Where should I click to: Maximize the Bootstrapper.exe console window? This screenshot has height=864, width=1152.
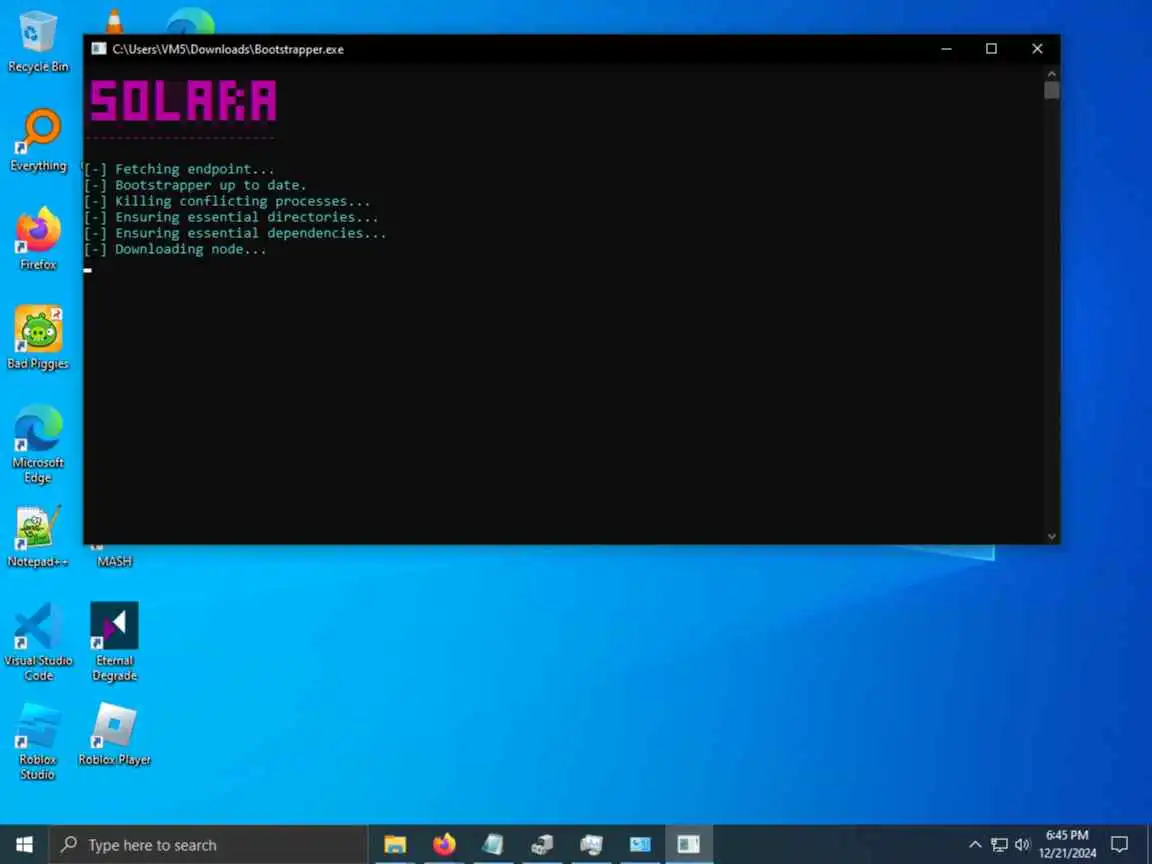pyautogui.click(x=991, y=49)
